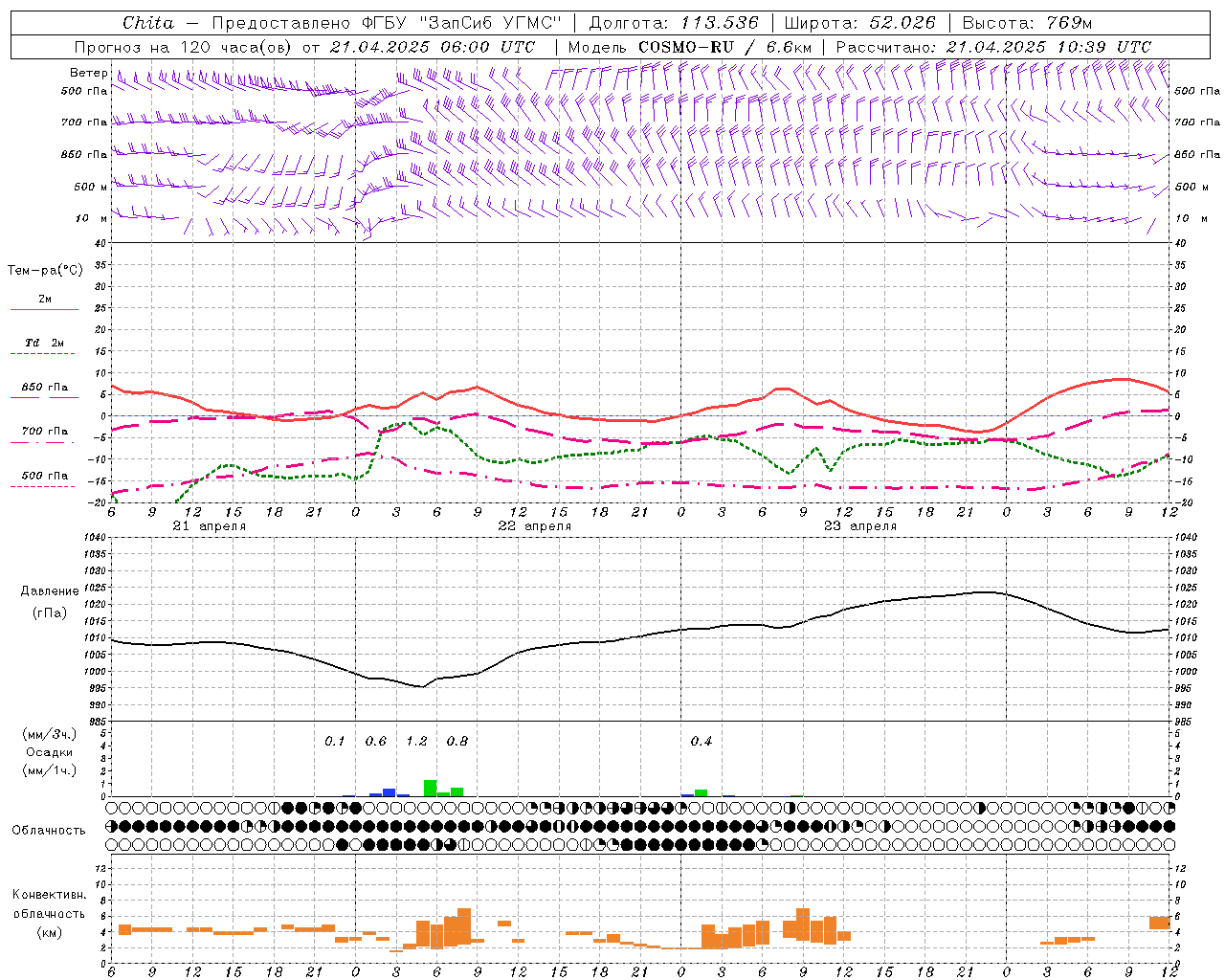Click the "0.4" precipitation value

tap(702, 741)
